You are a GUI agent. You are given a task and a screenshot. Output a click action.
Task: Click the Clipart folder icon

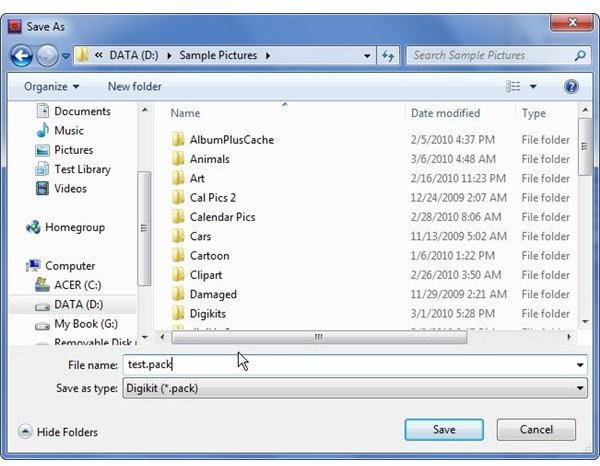click(178, 274)
